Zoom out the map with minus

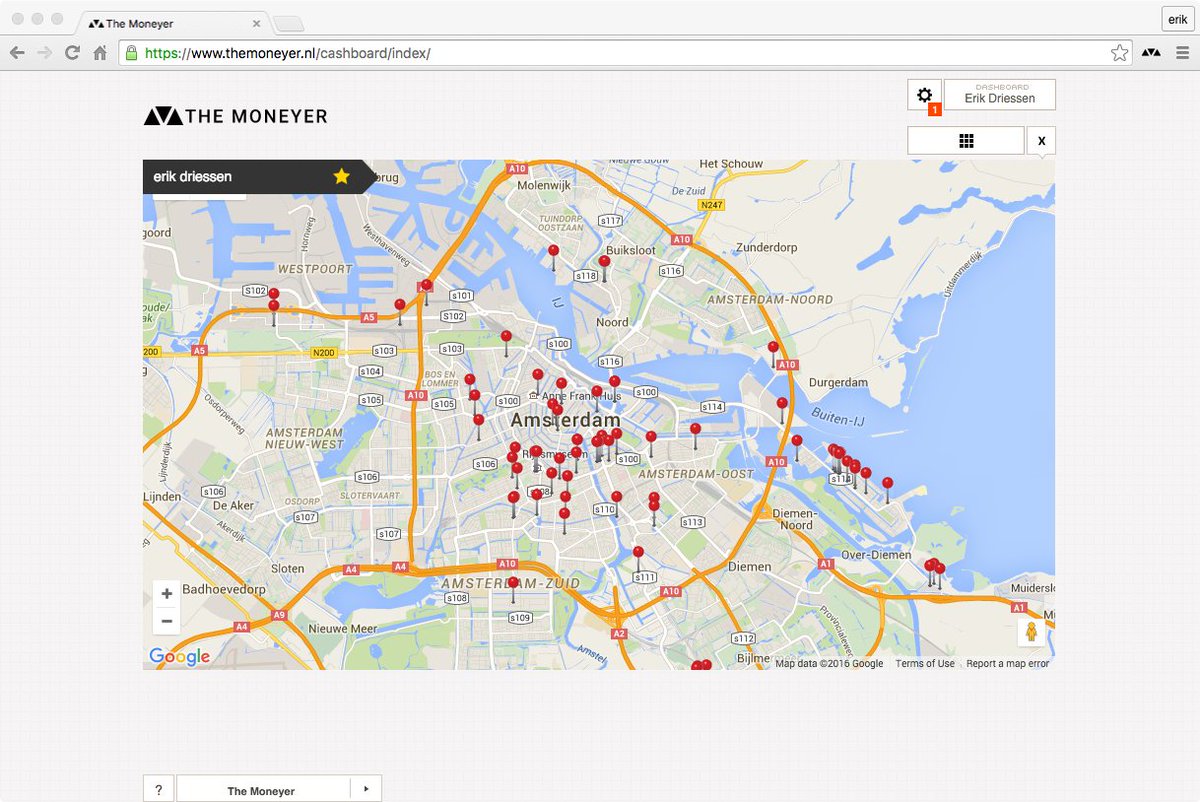tap(167, 621)
